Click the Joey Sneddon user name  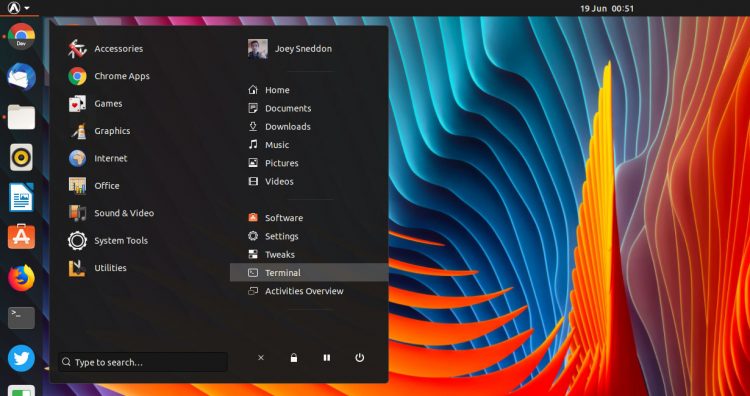coord(303,49)
